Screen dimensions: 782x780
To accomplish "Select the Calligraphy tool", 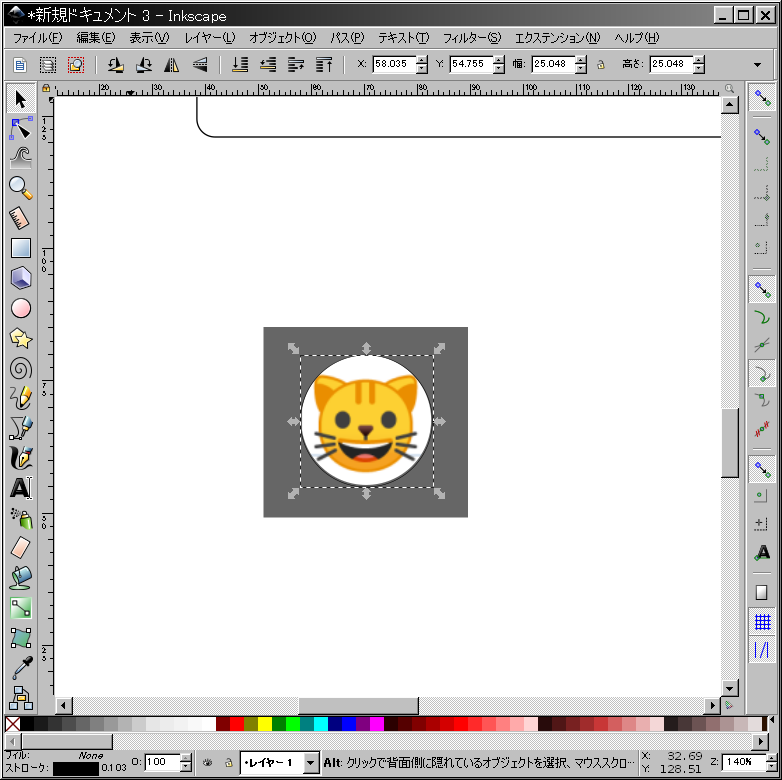I will (x=20, y=458).
